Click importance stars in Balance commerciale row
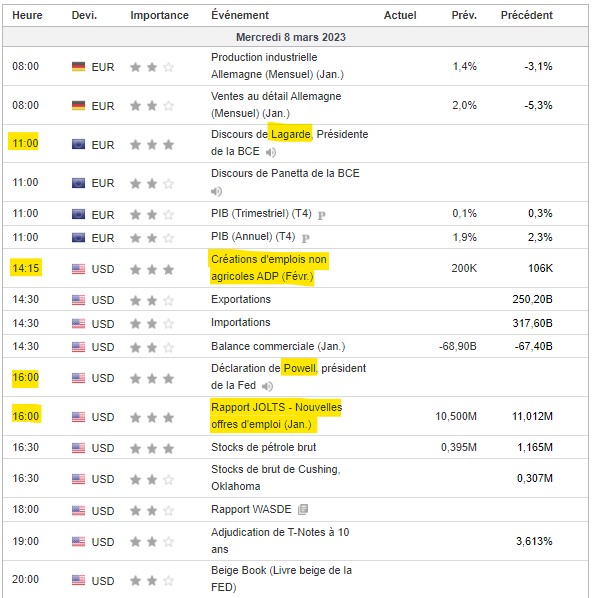 coord(152,347)
